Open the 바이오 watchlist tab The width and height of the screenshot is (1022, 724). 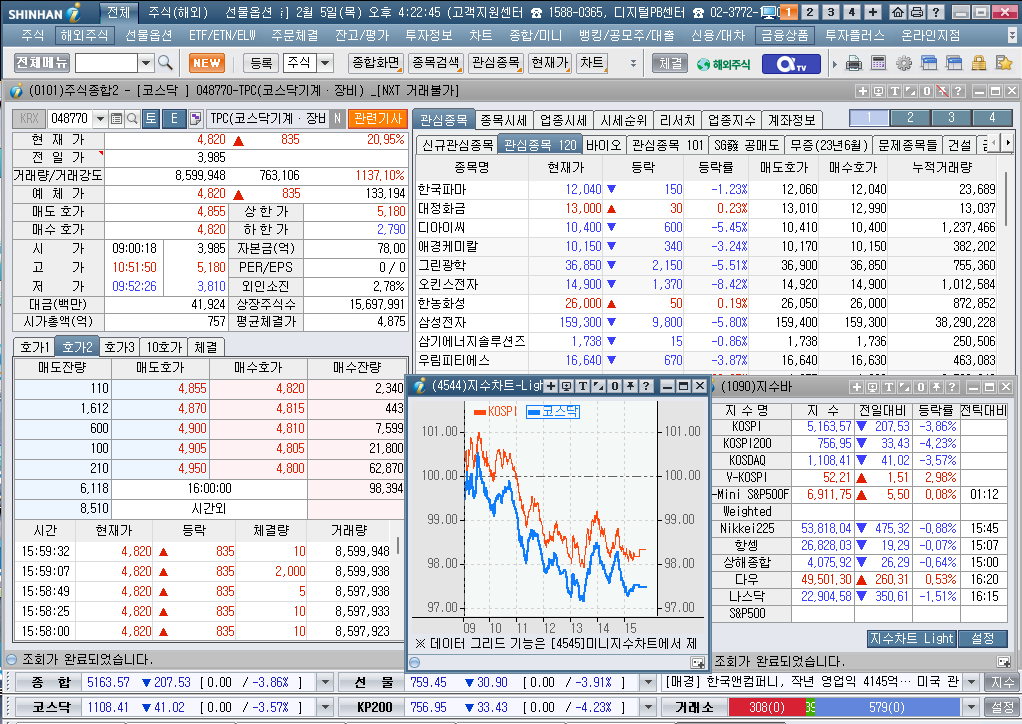click(604, 145)
